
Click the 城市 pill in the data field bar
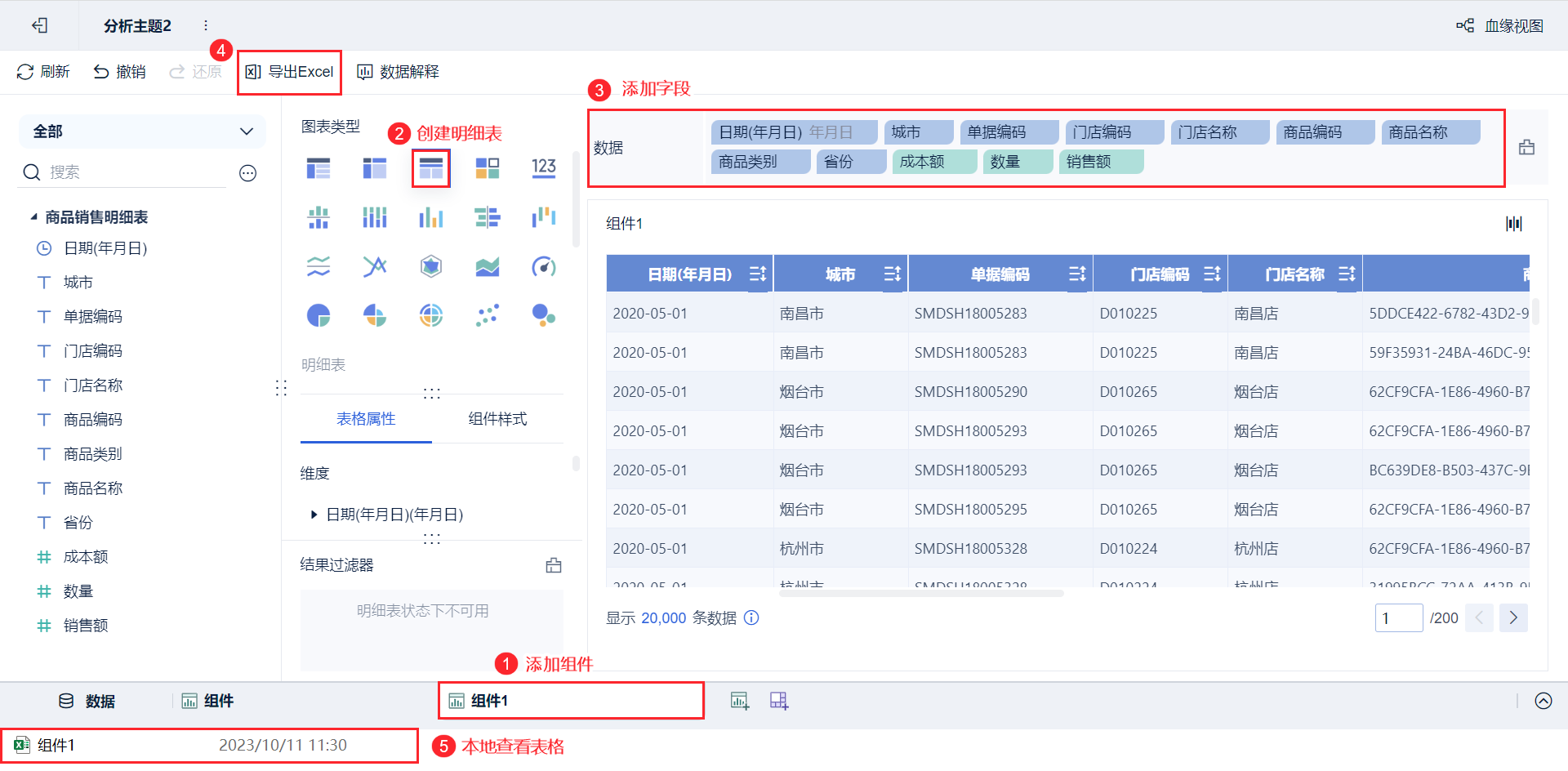(919, 132)
